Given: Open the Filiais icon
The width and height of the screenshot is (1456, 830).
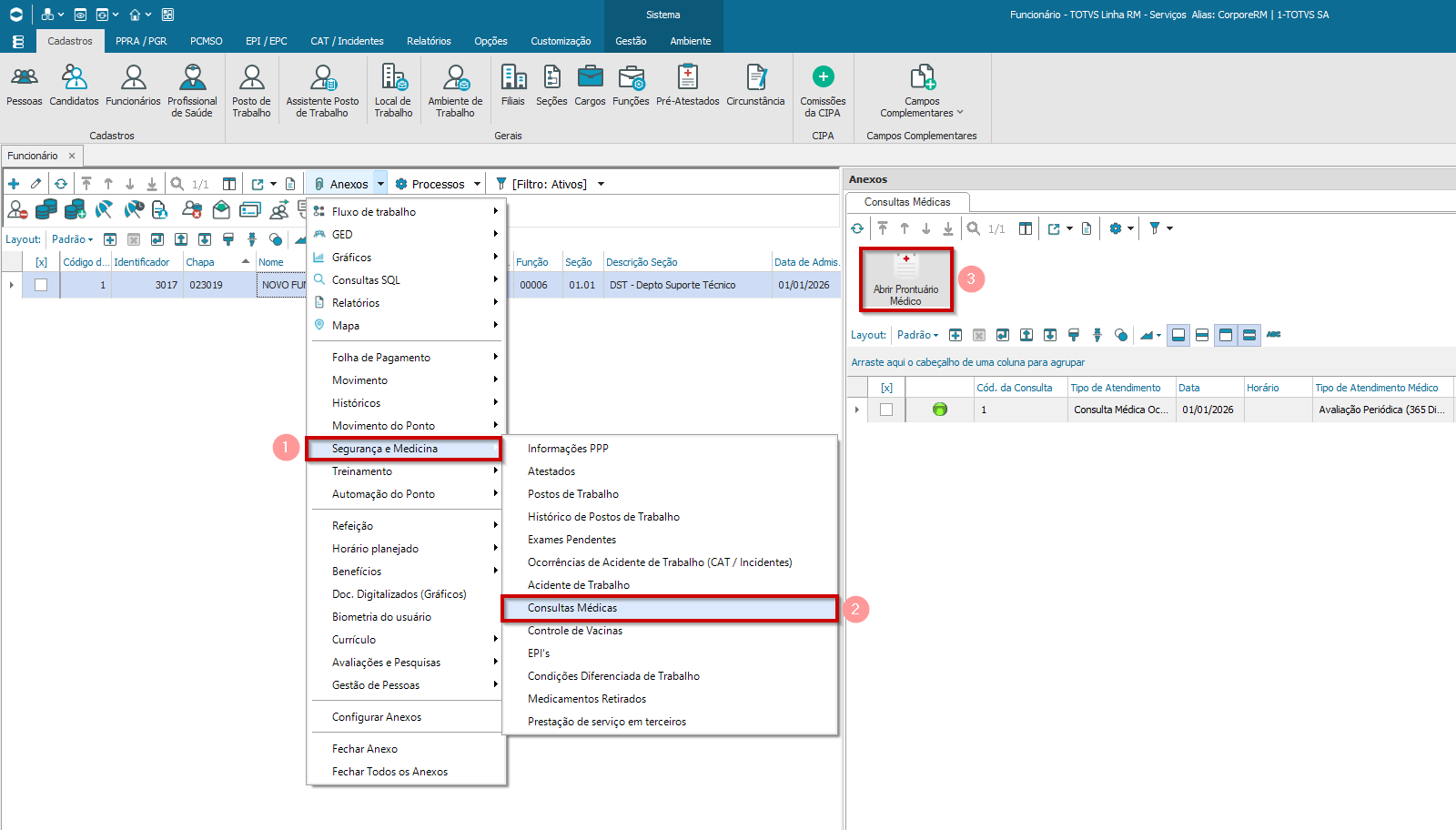Looking at the screenshot, I should coord(513,86).
